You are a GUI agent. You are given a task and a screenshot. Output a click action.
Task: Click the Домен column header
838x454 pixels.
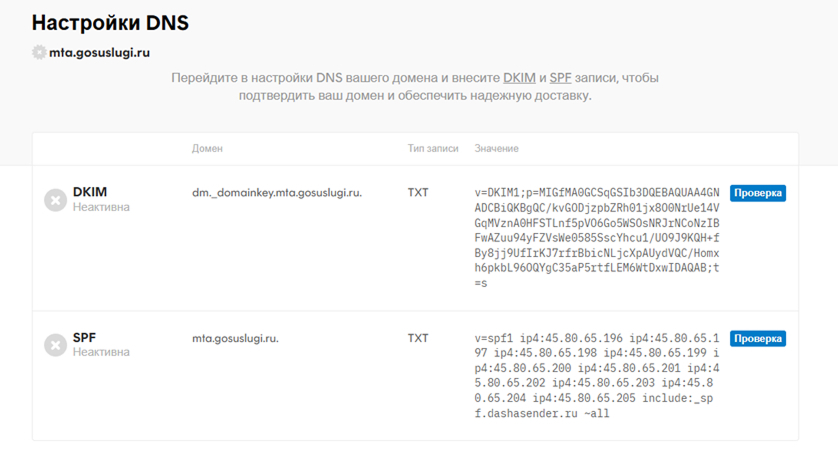207,148
